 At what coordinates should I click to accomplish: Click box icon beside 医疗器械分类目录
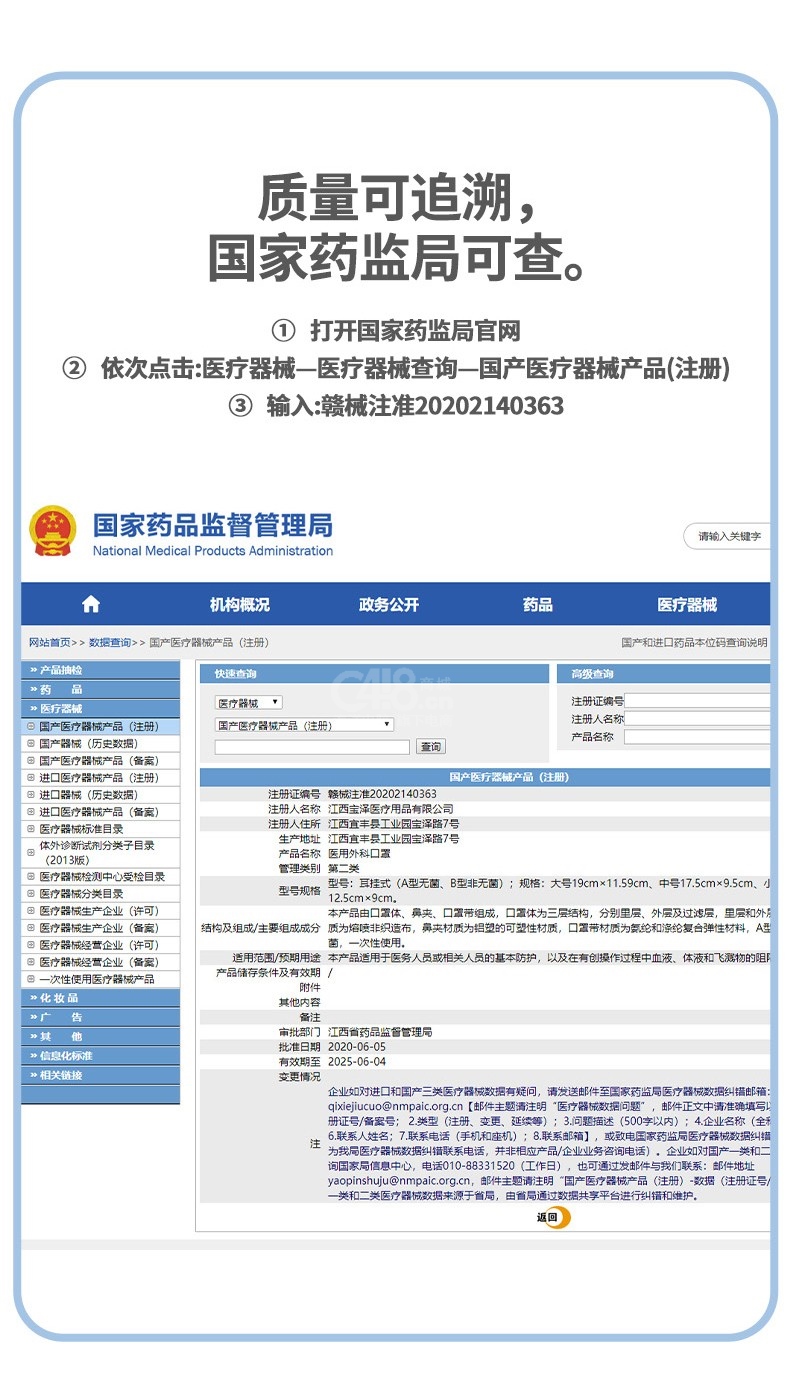31,894
